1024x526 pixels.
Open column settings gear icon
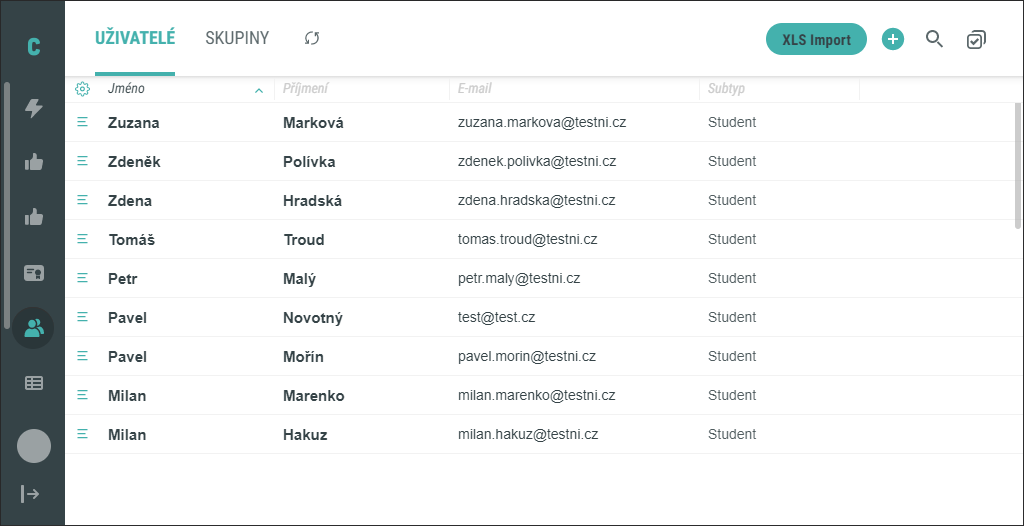pos(82,90)
